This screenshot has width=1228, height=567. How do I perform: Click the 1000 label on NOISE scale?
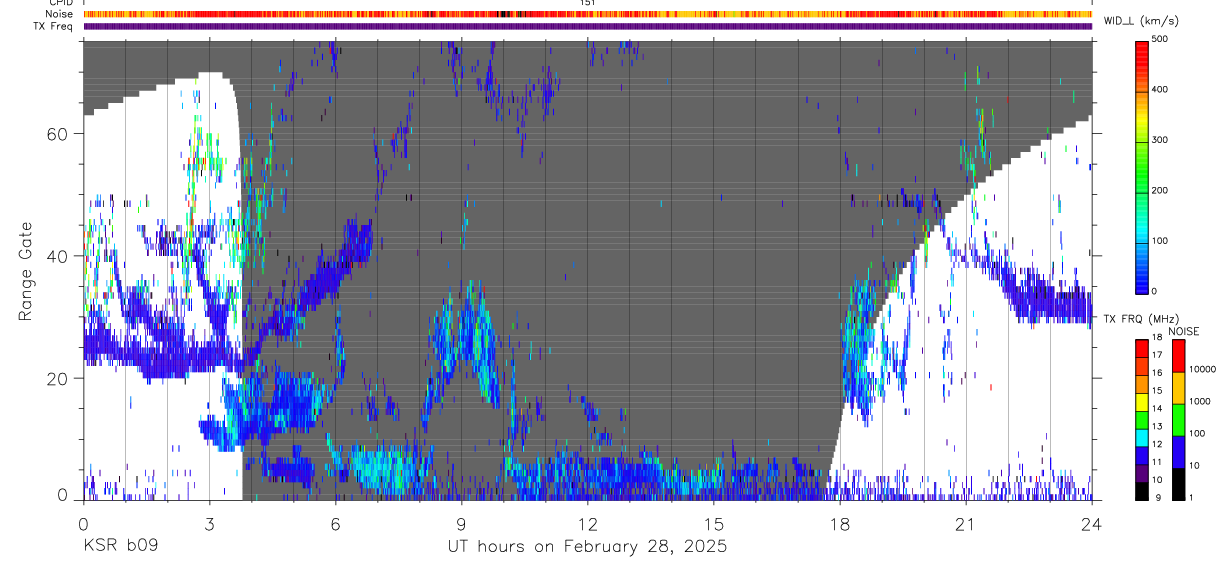(1200, 402)
